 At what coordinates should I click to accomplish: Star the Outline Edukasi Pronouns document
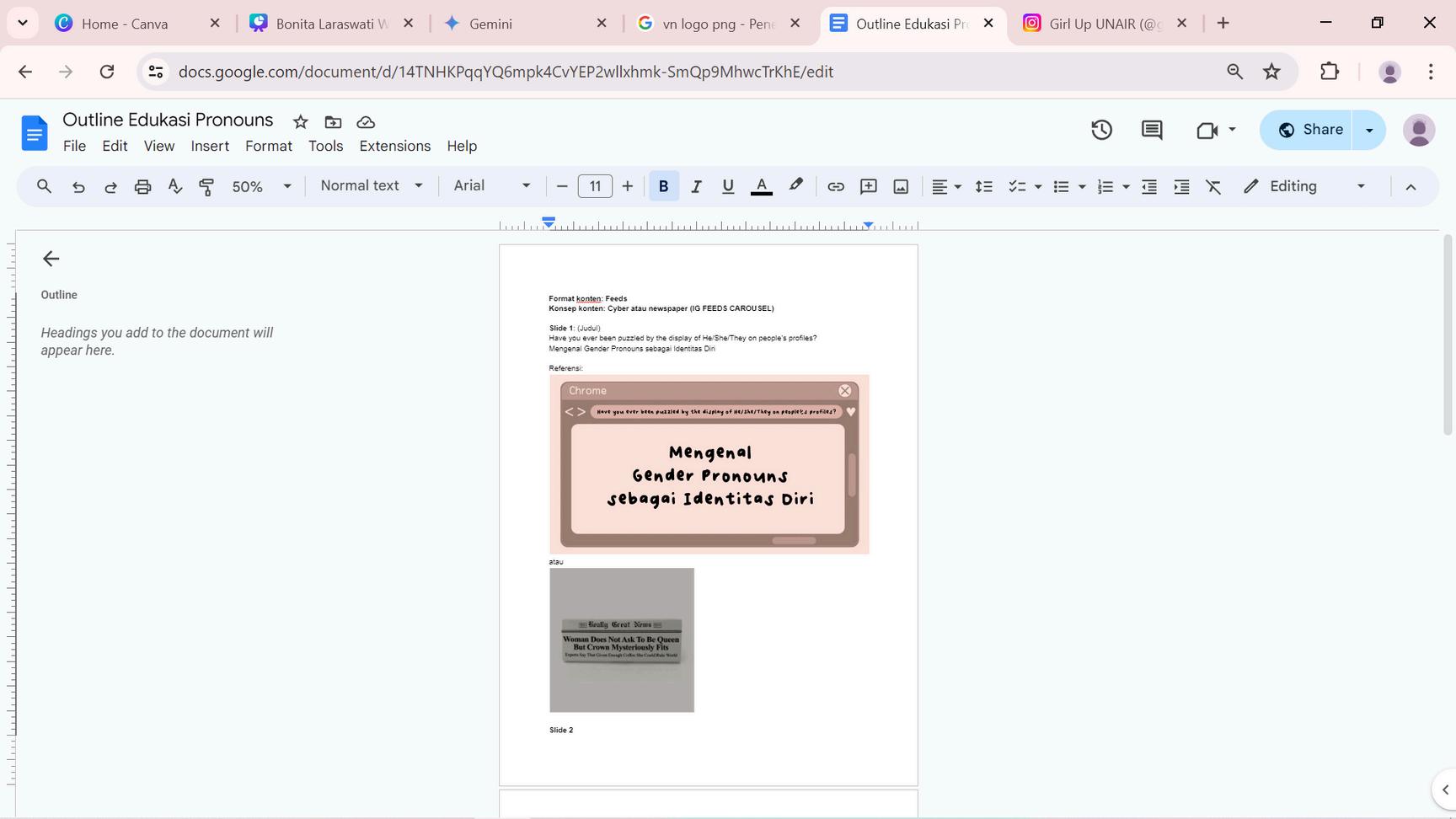pos(300,122)
